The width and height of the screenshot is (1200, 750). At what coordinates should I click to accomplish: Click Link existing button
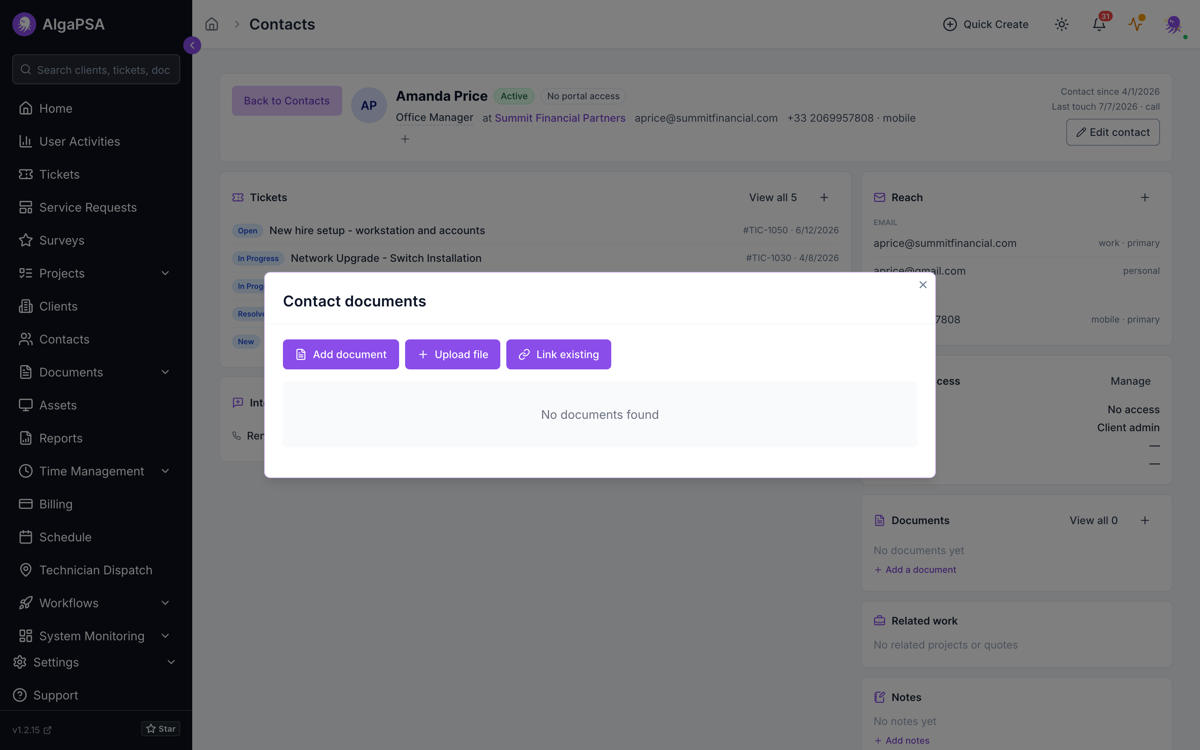[x=558, y=354]
